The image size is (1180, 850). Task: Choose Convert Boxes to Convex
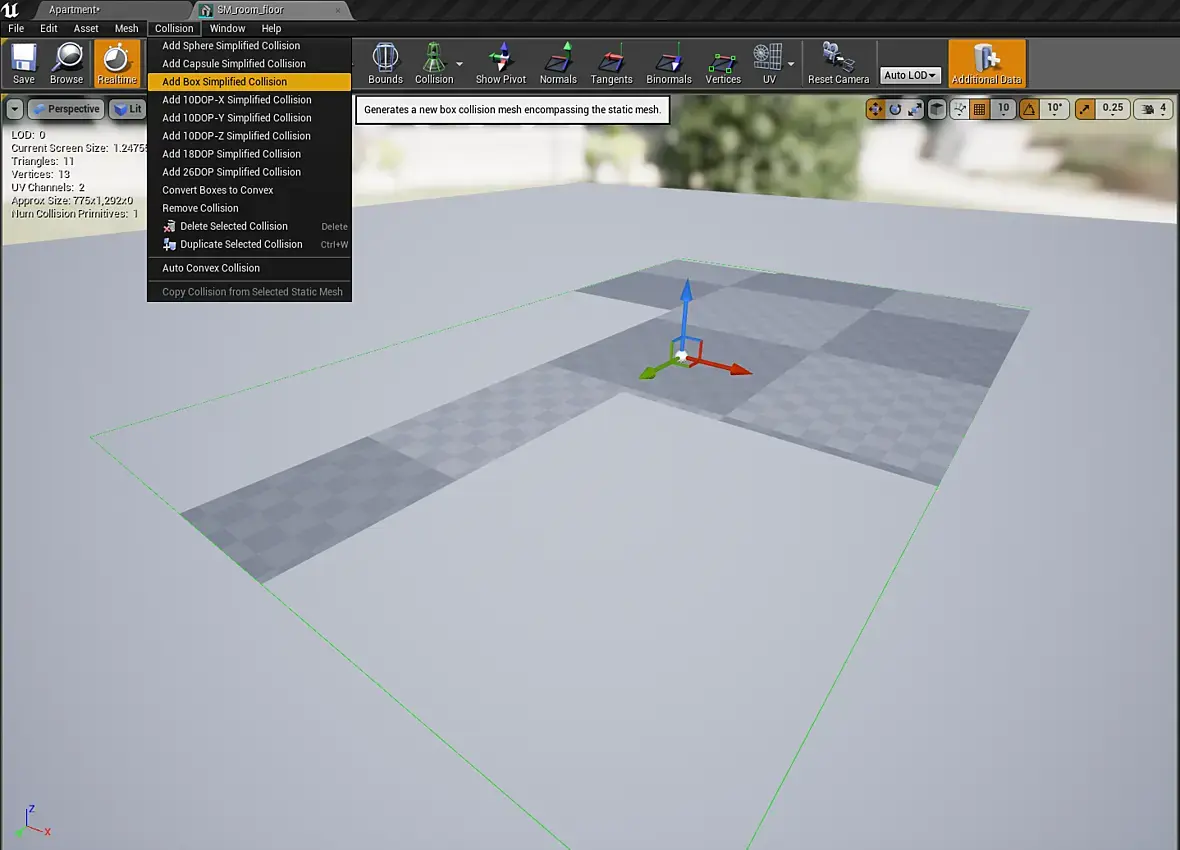coord(249,190)
